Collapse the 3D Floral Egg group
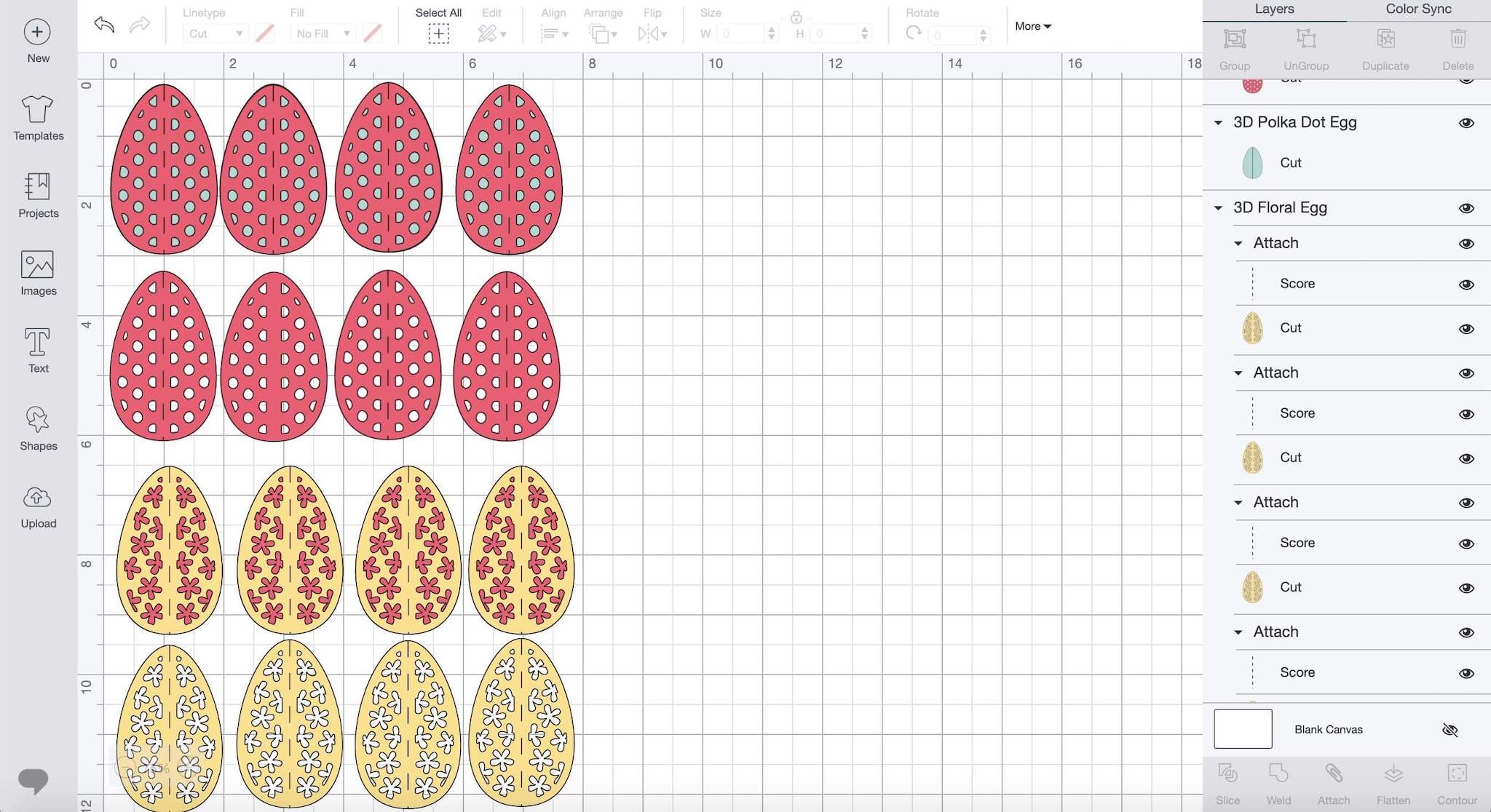The height and width of the screenshot is (812, 1491). [x=1219, y=207]
